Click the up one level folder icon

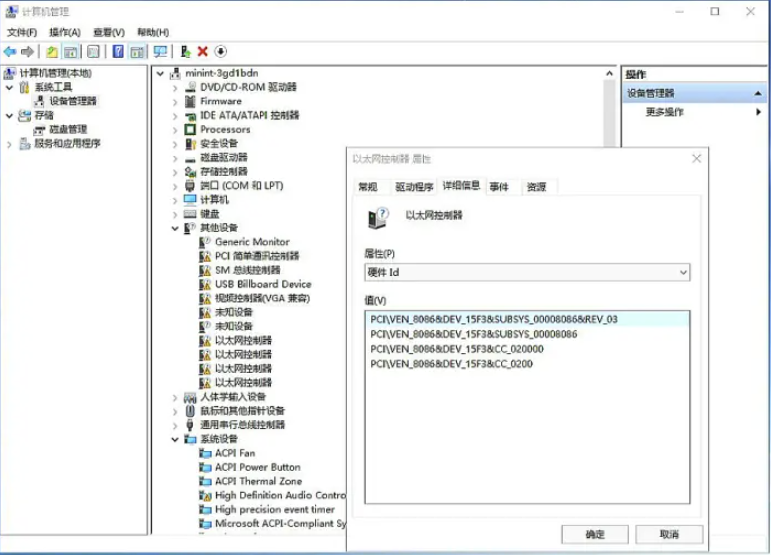pyautogui.click(x=51, y=52)
